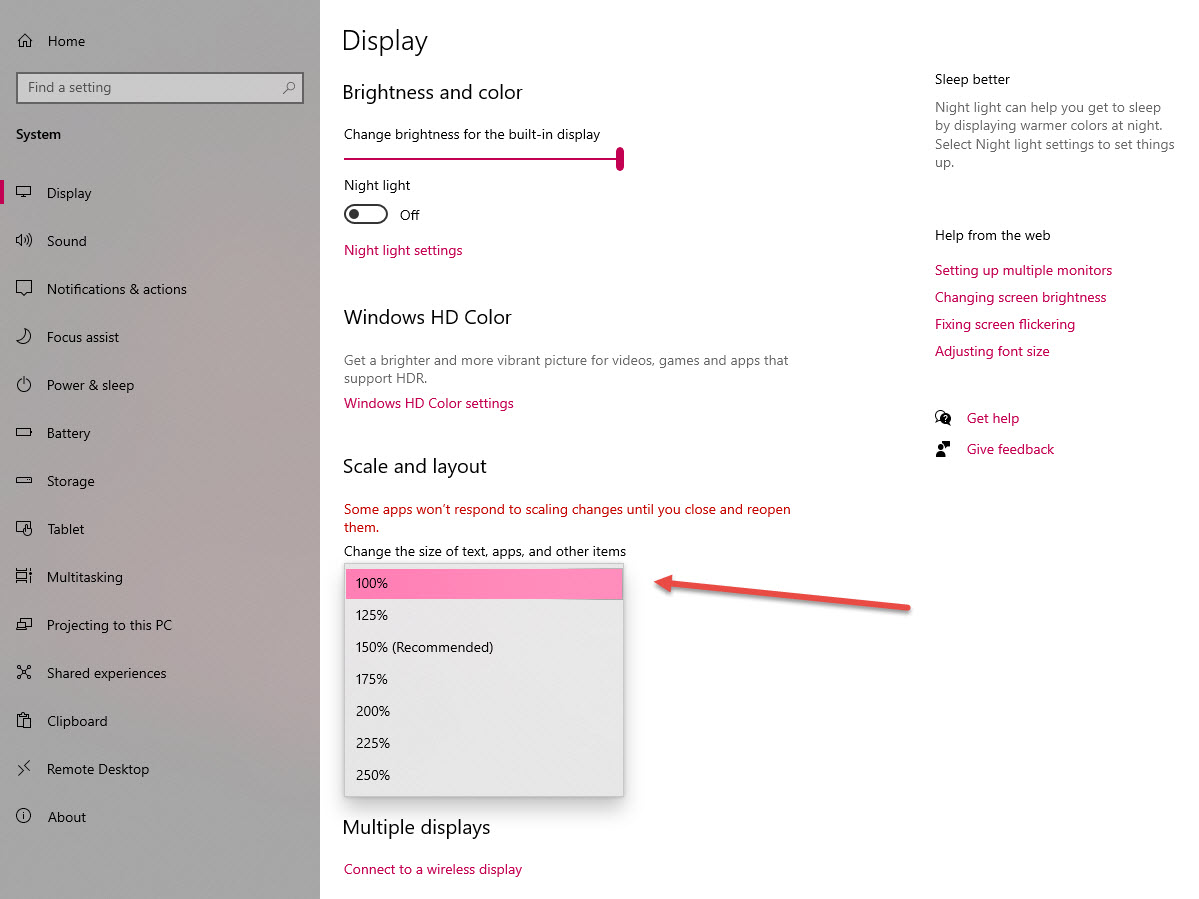Open Windows HD Color settings link
The width and height of the screenshot is (1199, 899).
[428, 403]
